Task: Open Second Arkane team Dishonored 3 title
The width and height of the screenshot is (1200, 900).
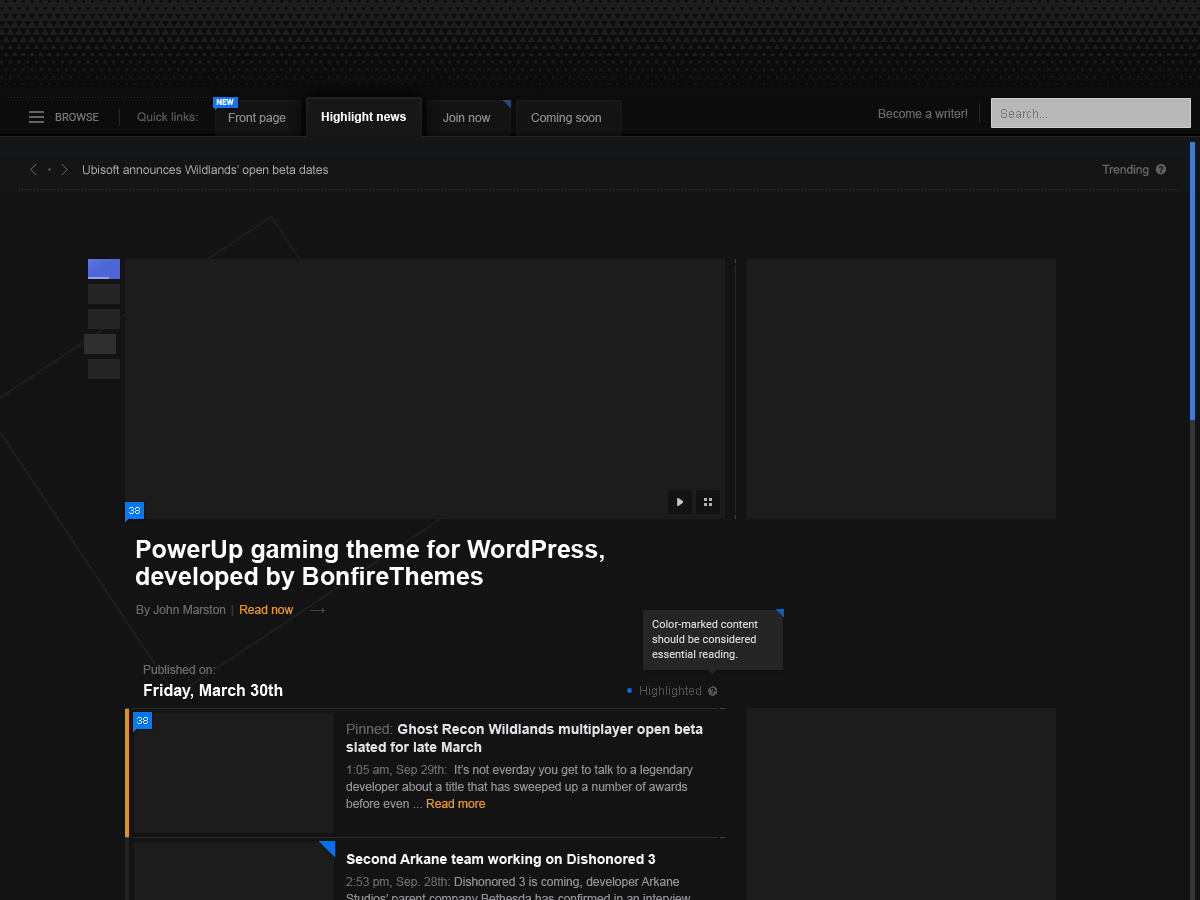Action: coord(501,859)
